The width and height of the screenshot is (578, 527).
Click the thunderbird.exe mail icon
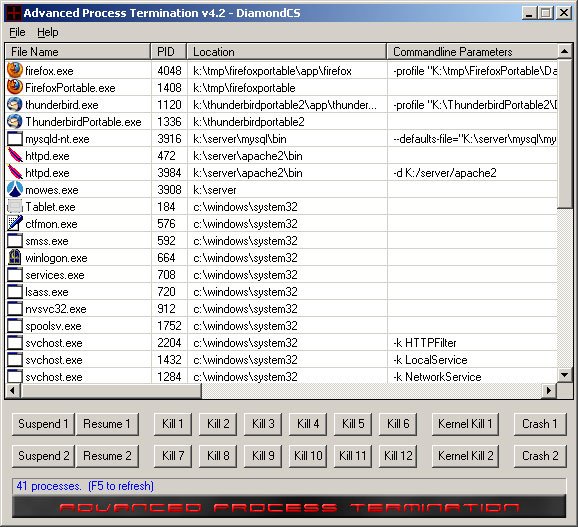click(15, 104)
